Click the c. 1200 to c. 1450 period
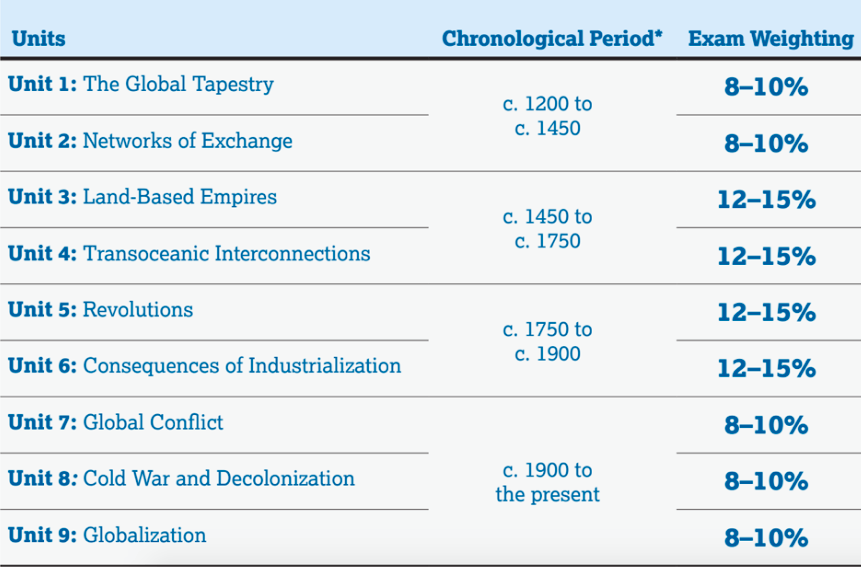Viewport: 861px width, 567px height. [547, 116]
